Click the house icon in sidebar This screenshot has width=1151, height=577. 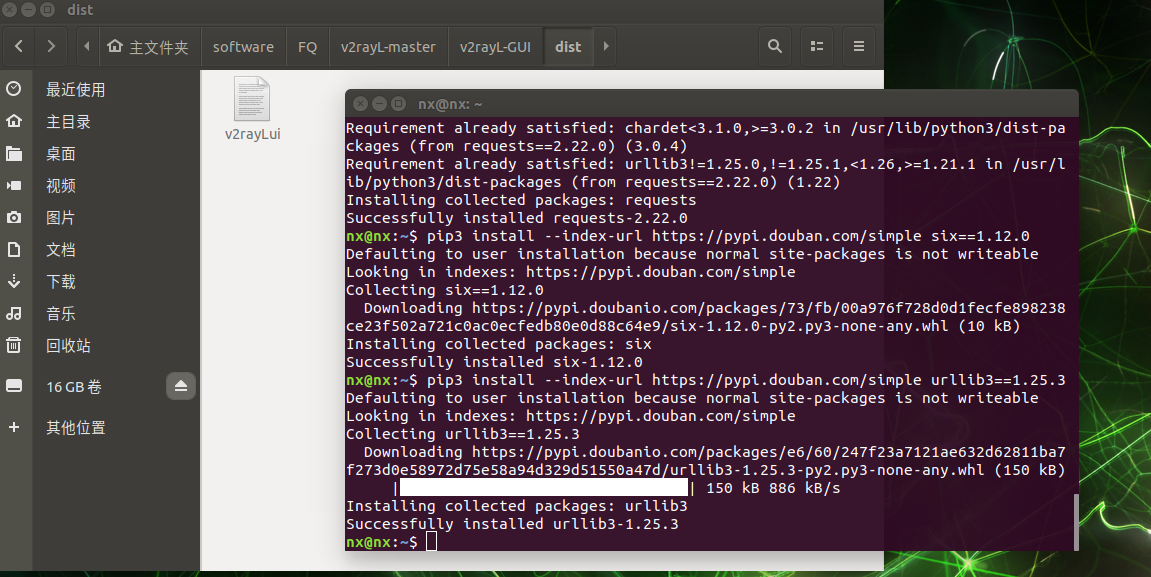click(13, 121)
